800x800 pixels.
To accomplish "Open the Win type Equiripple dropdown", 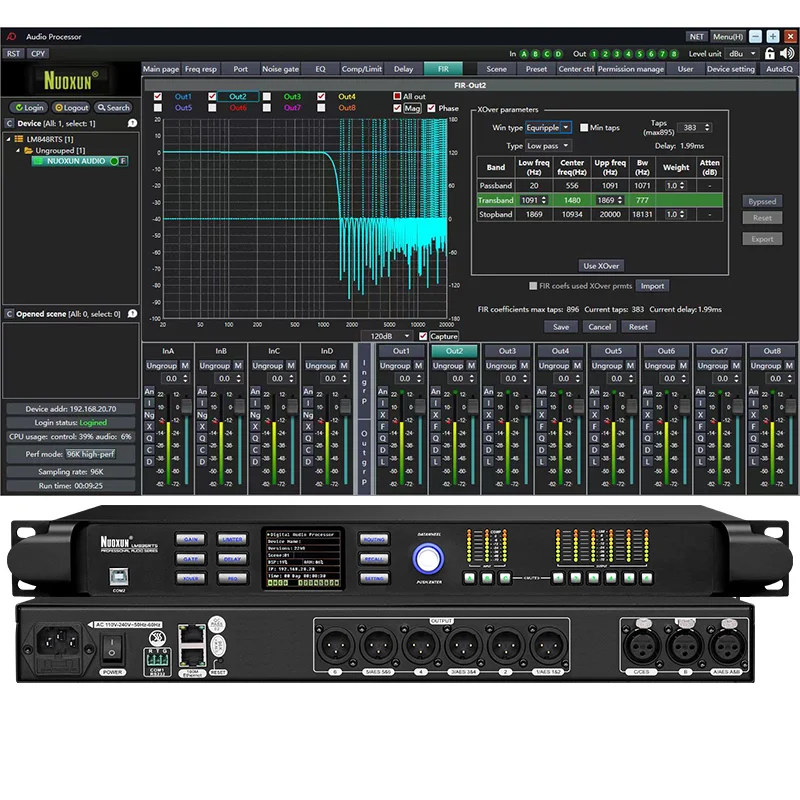I will tap(549, 128).
